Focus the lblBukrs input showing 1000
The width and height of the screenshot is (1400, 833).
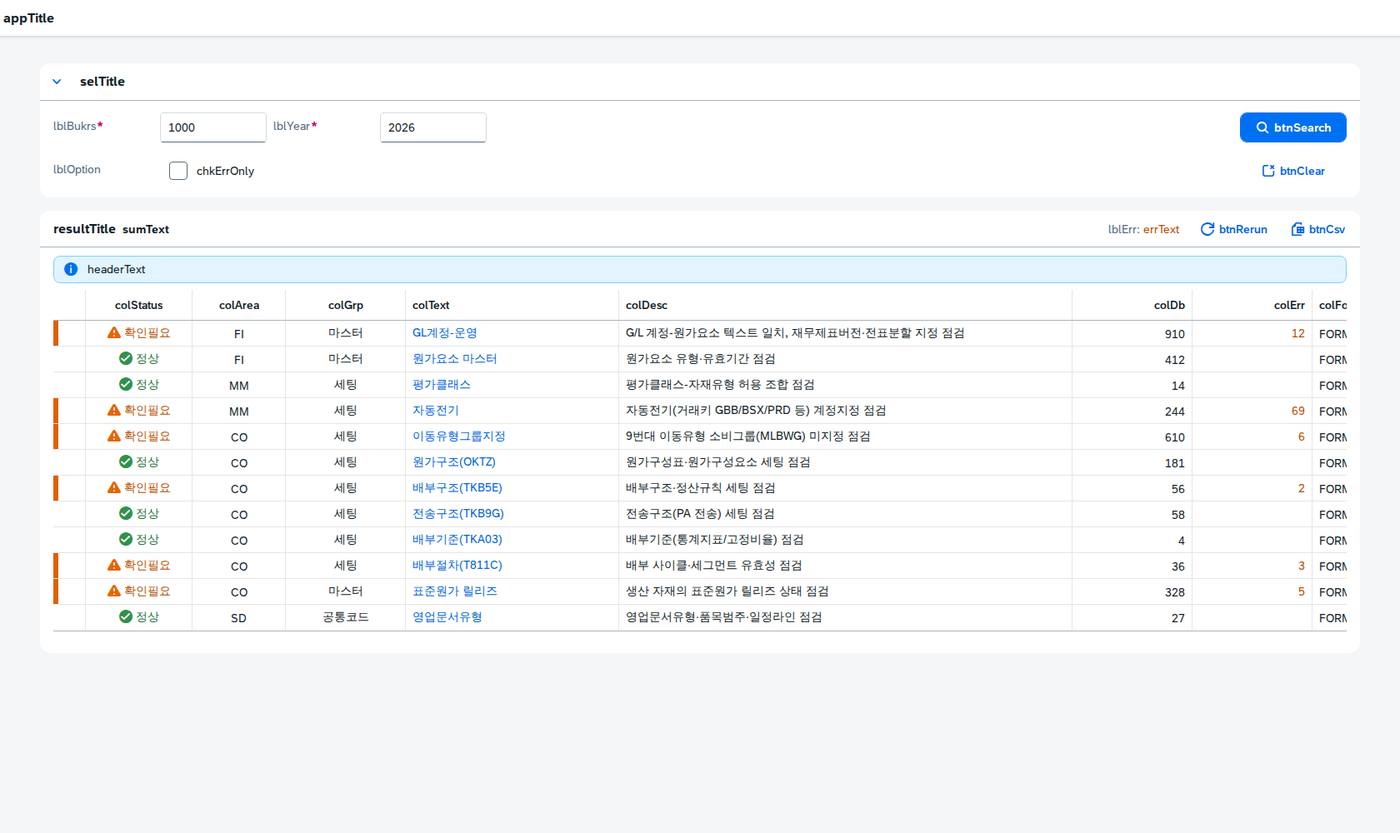[x=213, y=127]
